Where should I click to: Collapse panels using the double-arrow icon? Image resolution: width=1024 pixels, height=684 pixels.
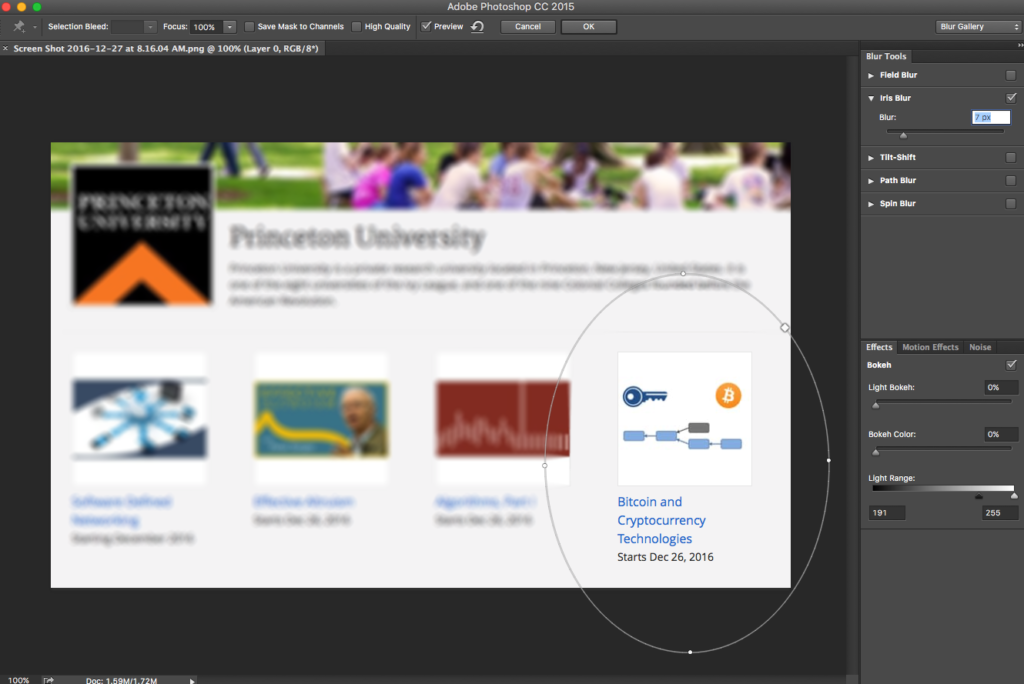coord(1019,45)
